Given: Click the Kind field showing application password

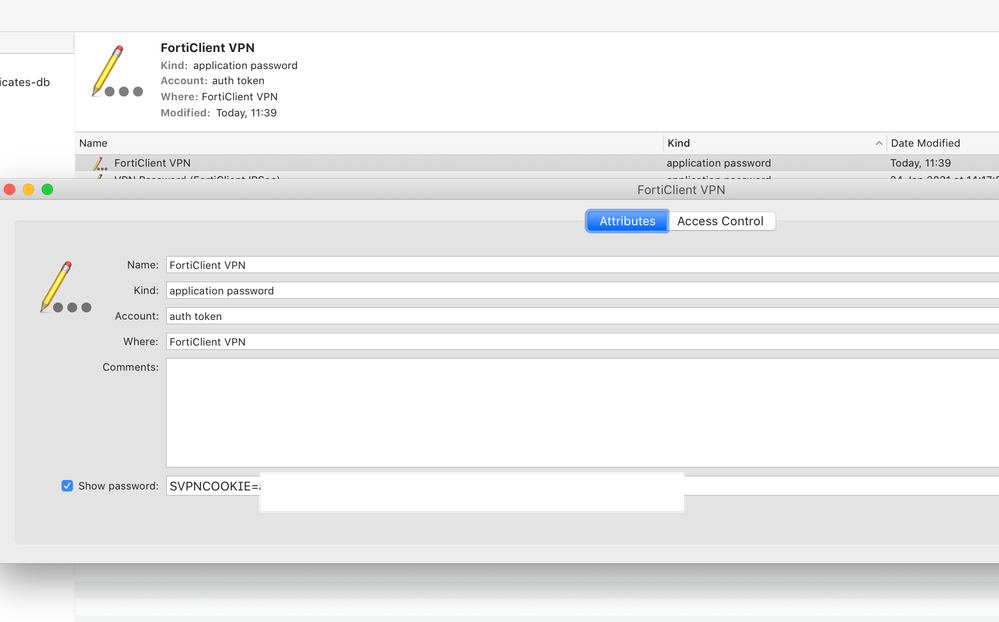Looking at the screenshot, I should (582, 291).
